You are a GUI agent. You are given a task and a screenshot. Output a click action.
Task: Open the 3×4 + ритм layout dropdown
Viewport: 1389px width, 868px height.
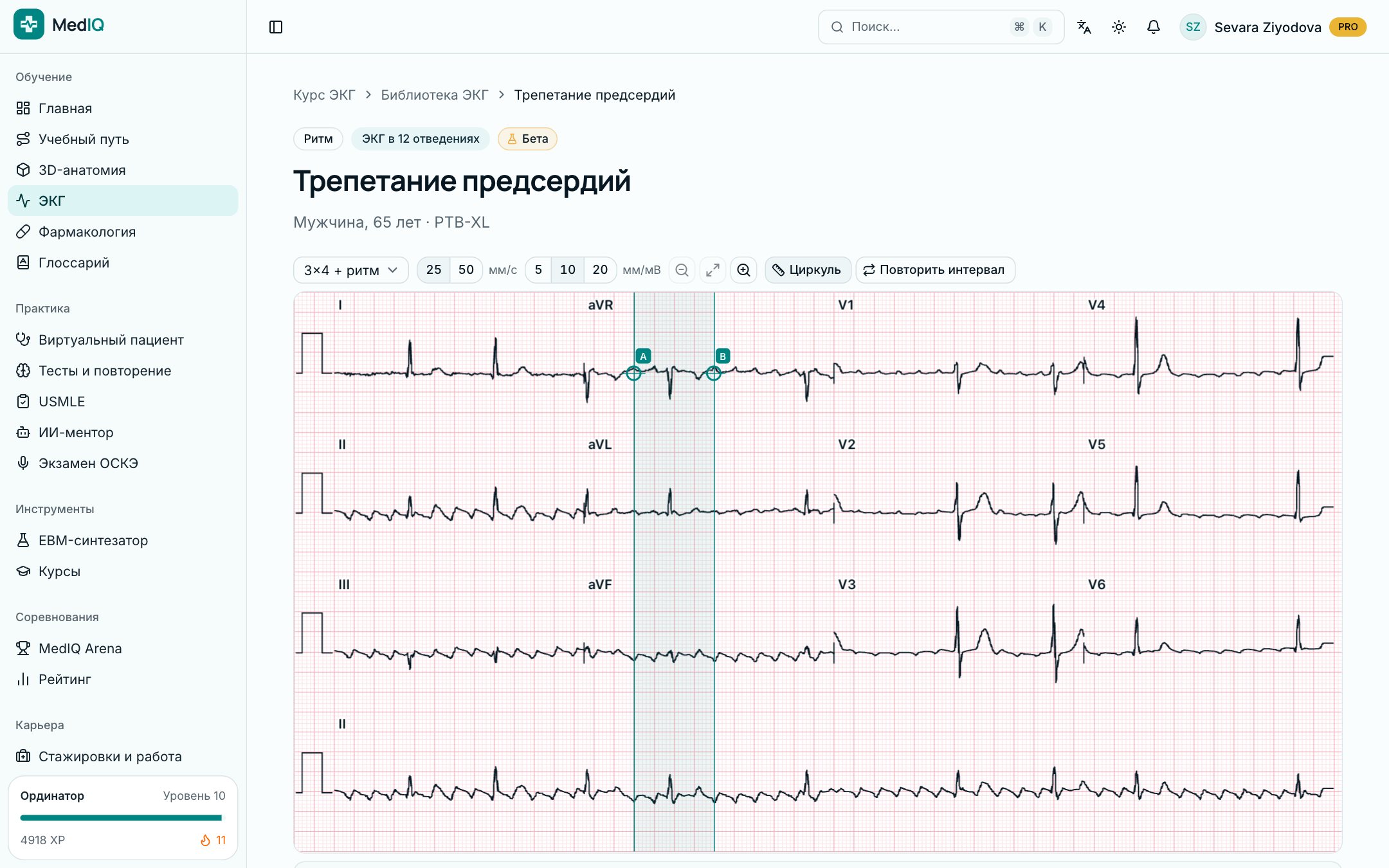coord(351,270)
